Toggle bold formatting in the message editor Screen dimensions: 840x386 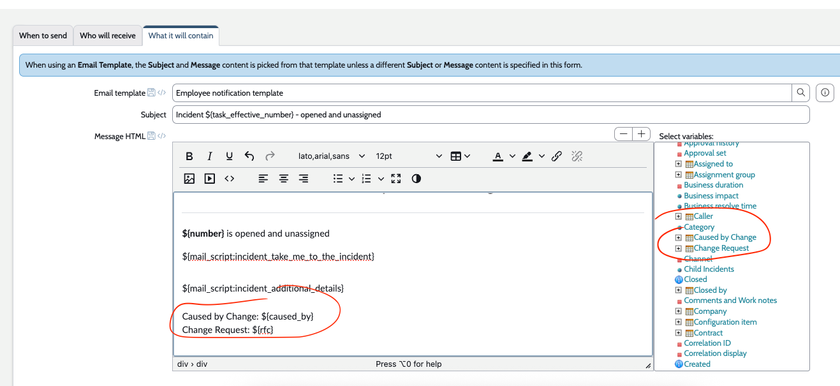coord(189,156)
